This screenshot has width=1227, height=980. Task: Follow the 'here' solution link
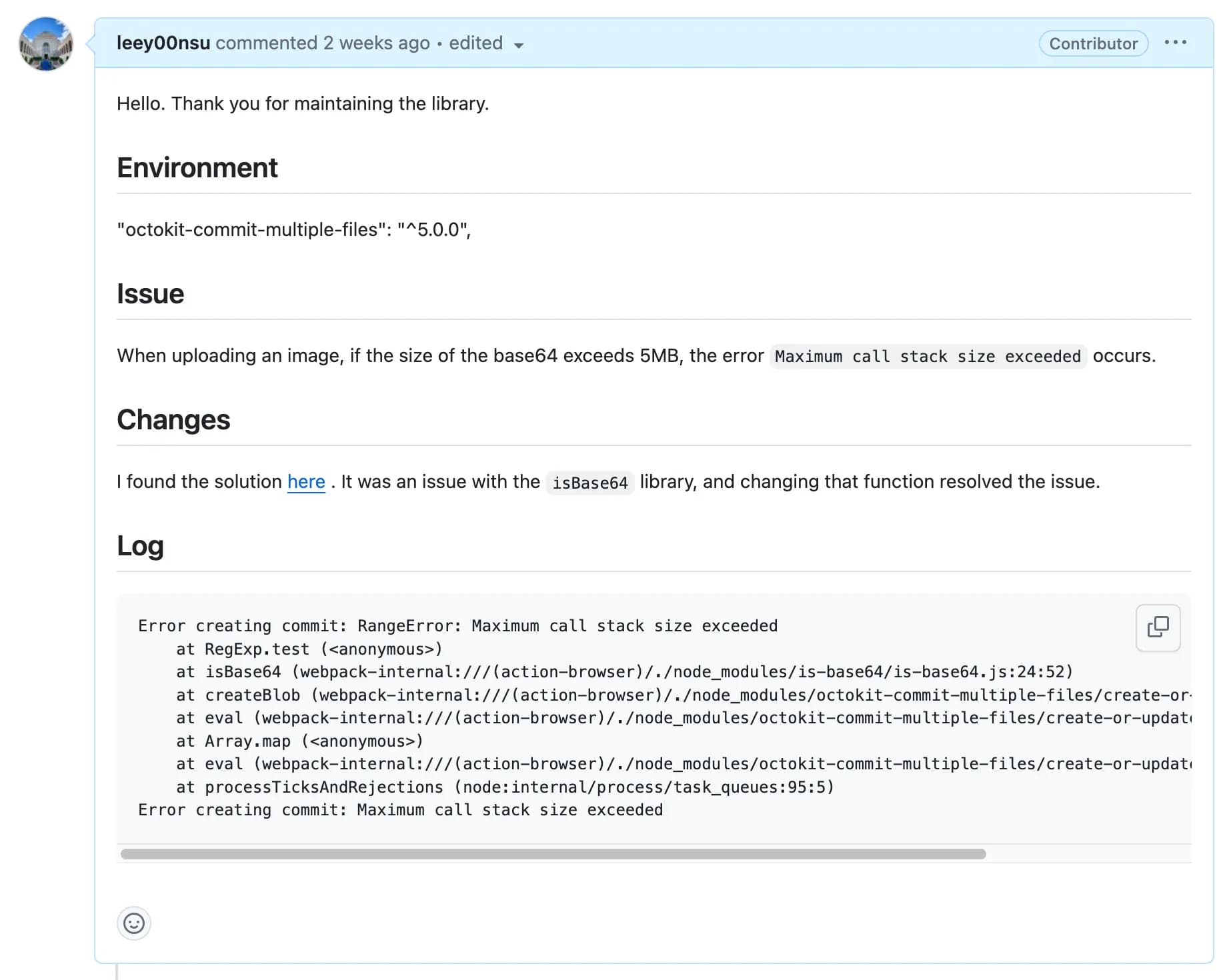306,481
